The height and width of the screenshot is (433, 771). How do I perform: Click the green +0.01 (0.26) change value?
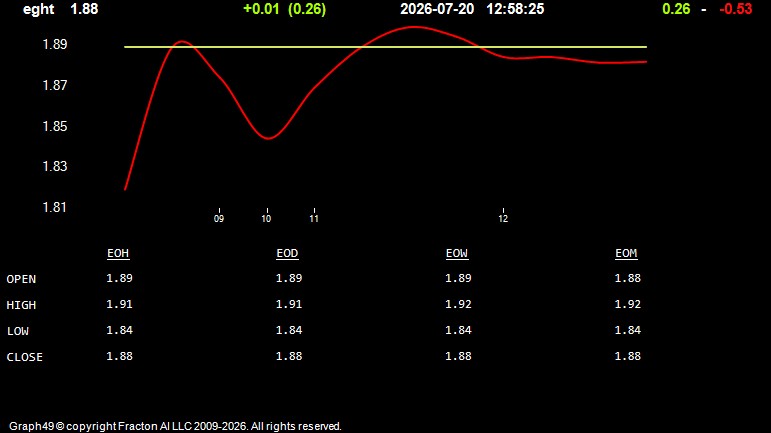(284, 9)
